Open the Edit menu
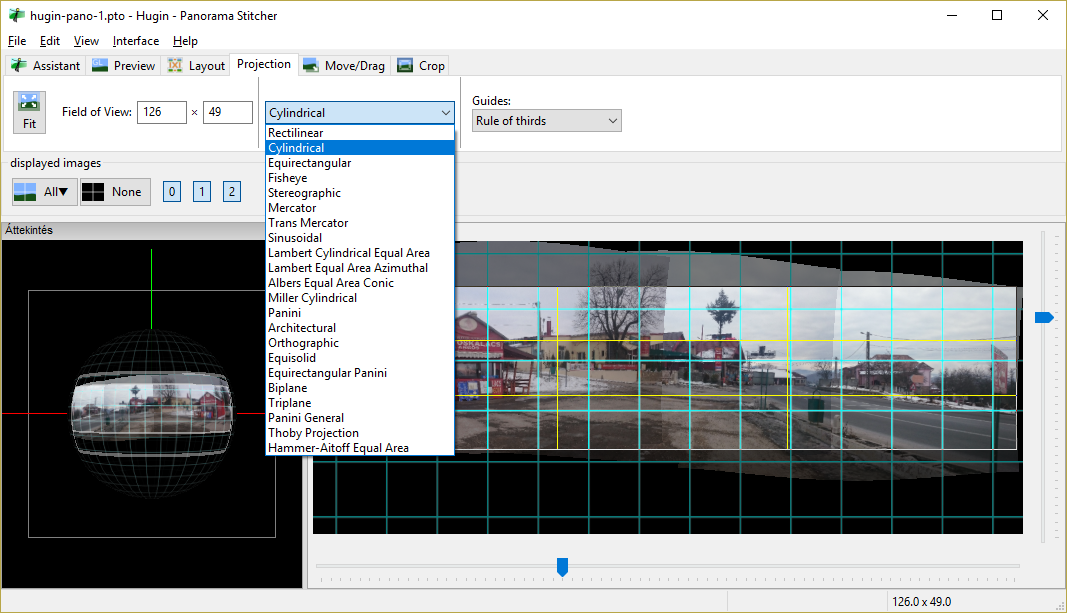The image size is (1067, 613). pos(50,41)
